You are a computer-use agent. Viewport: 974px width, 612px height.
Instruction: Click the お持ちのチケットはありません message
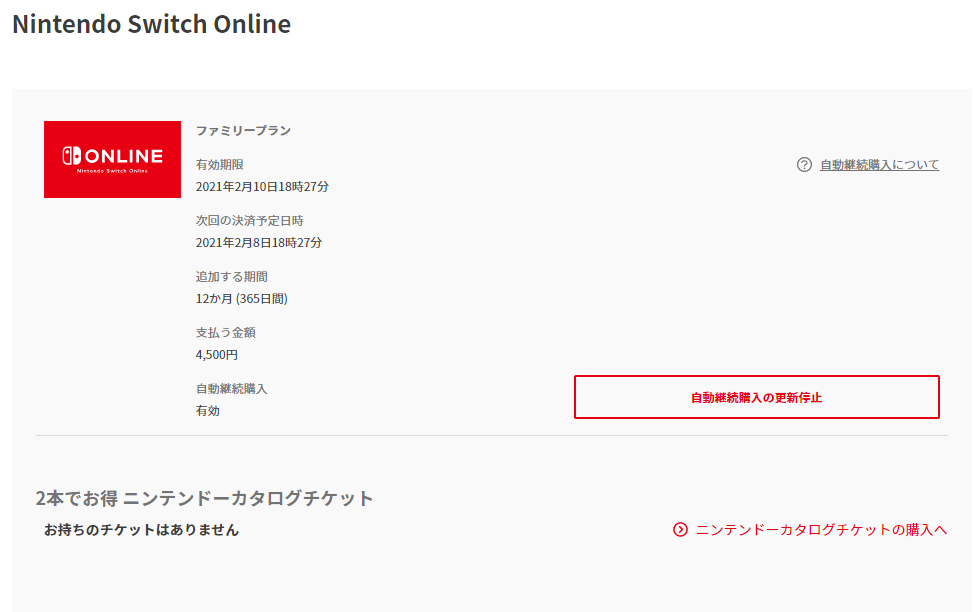click(142, 530)
